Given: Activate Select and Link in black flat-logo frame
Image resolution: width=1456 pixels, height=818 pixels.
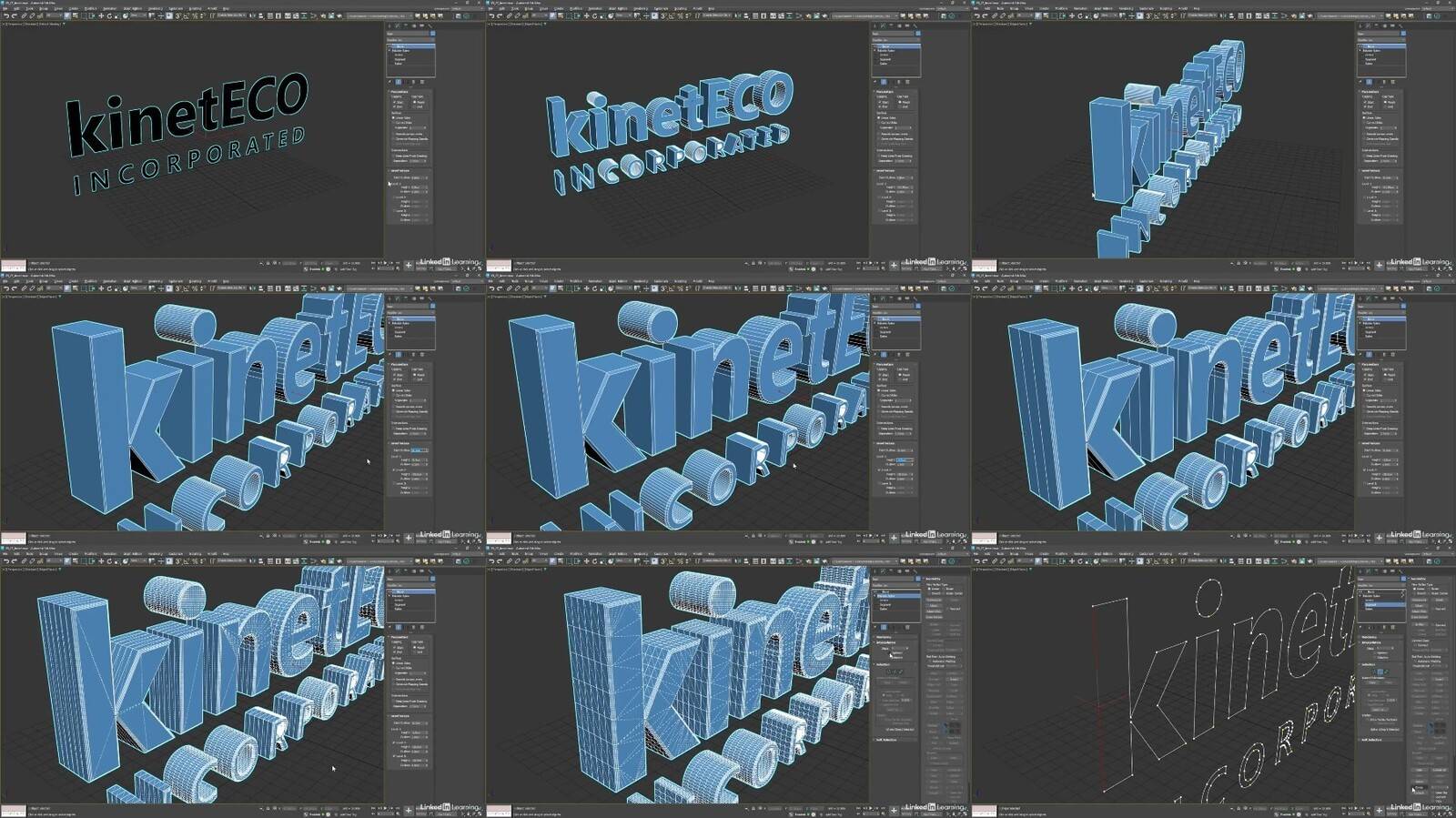Looking at the screenshot, I should point(24,15).
